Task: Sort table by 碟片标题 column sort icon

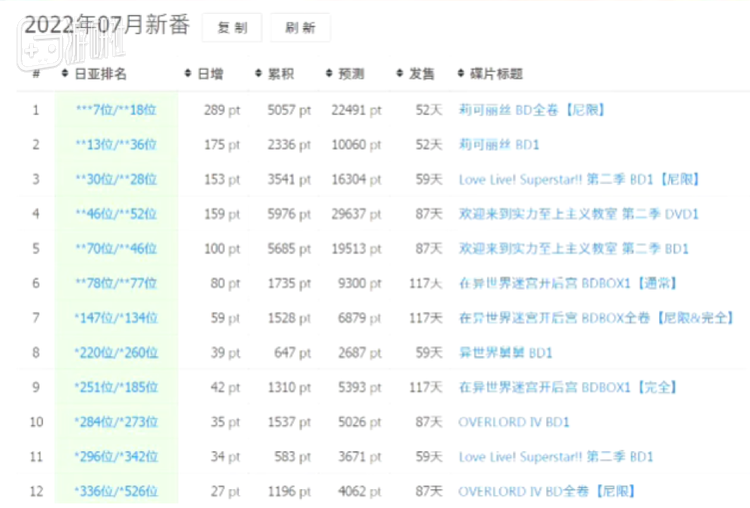Action: point(461,74)
